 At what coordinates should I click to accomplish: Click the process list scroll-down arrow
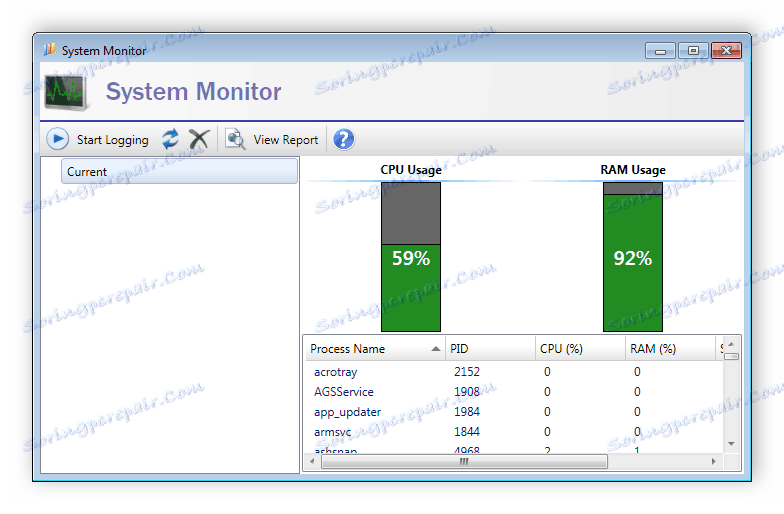731,444
